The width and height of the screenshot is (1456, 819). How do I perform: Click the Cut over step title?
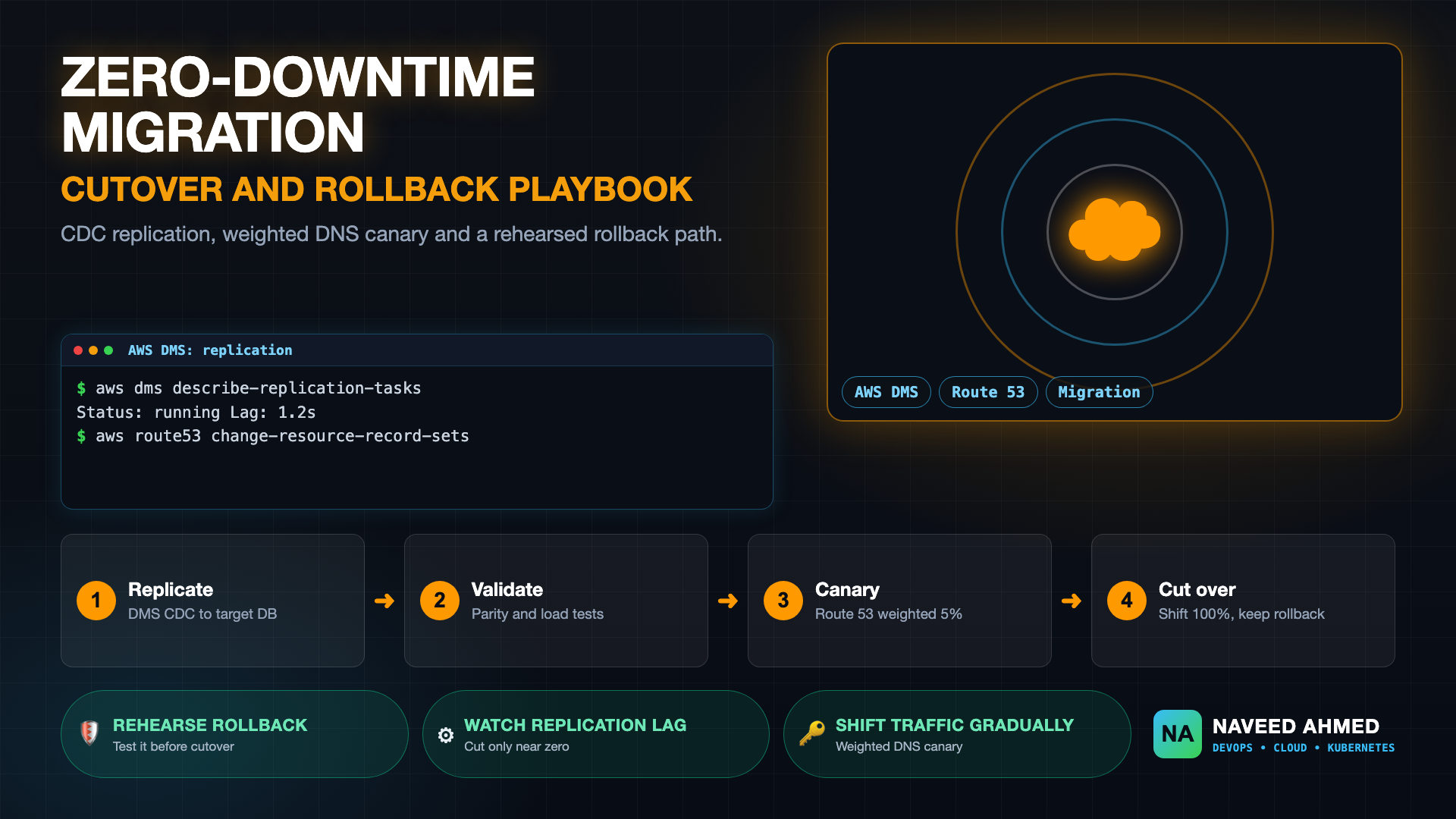1197,589
